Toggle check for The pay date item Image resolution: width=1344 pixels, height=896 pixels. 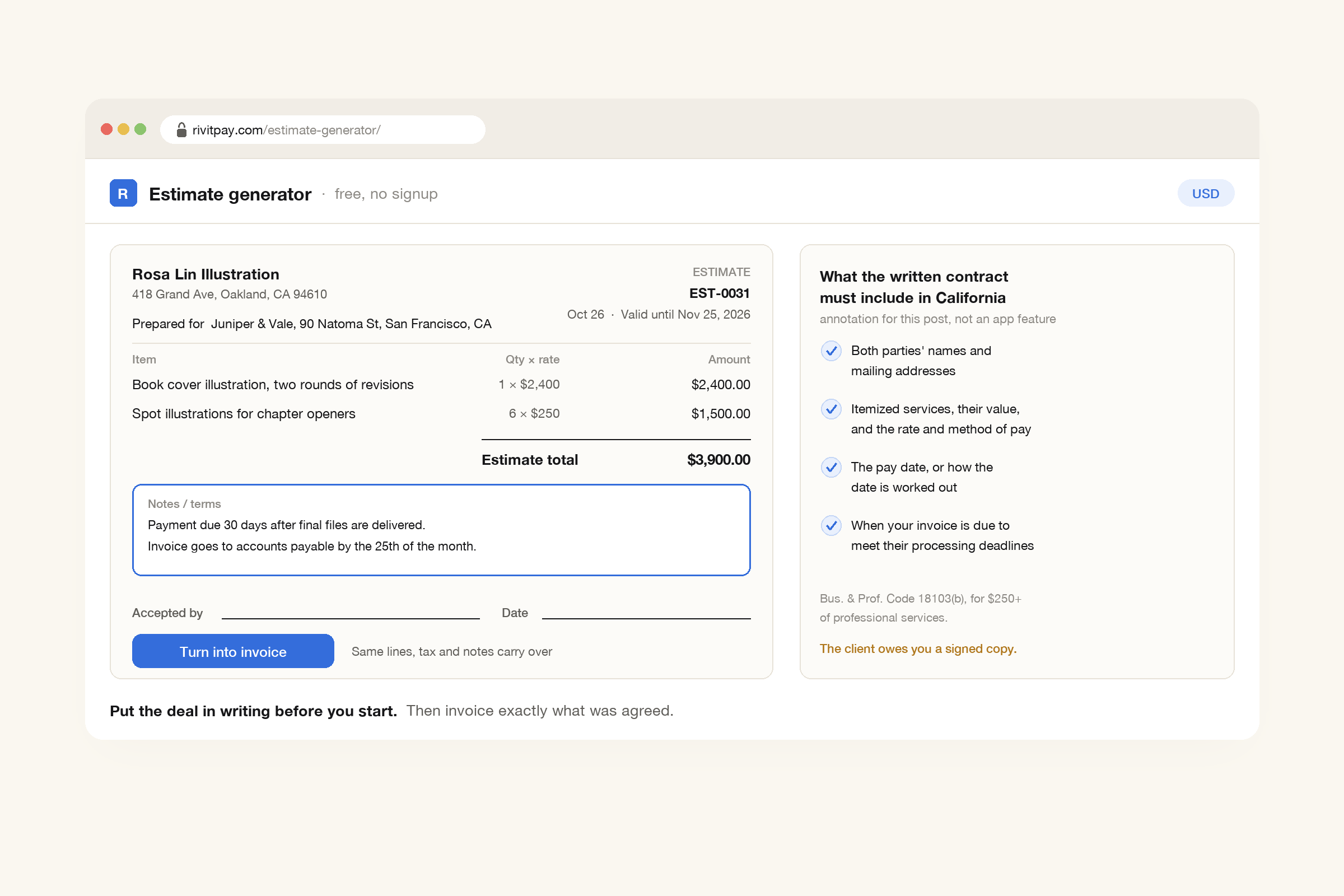[x=831, y=467]
